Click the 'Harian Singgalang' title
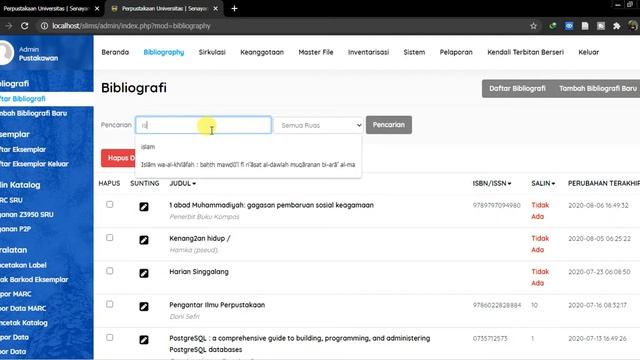Viewport: 640px width, 360px height. pos(199,271)
